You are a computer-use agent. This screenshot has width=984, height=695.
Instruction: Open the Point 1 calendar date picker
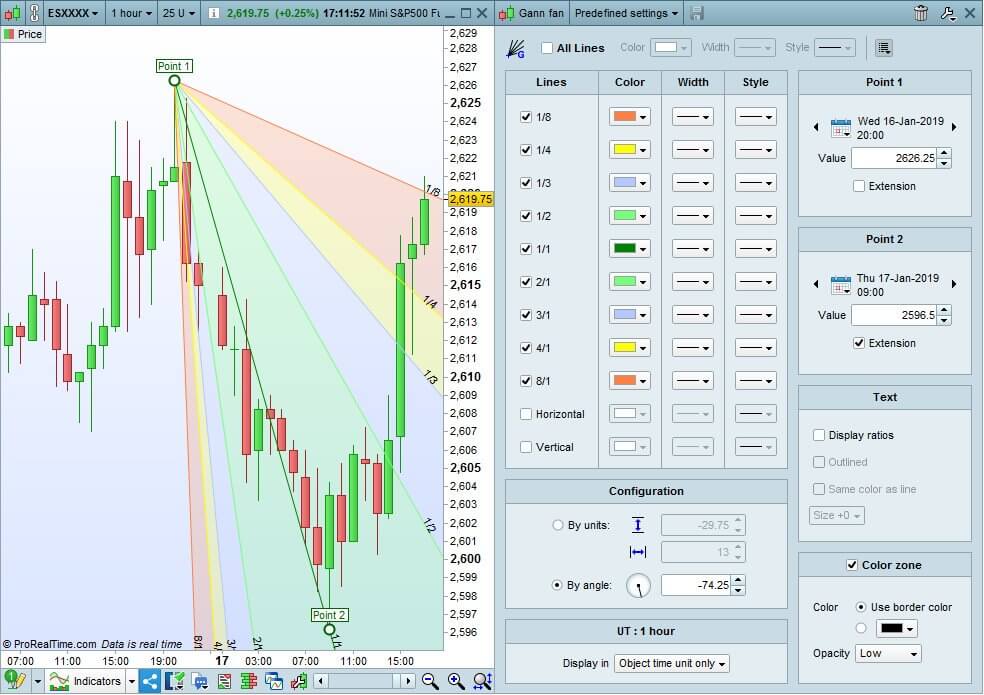[x=840, y=127]
